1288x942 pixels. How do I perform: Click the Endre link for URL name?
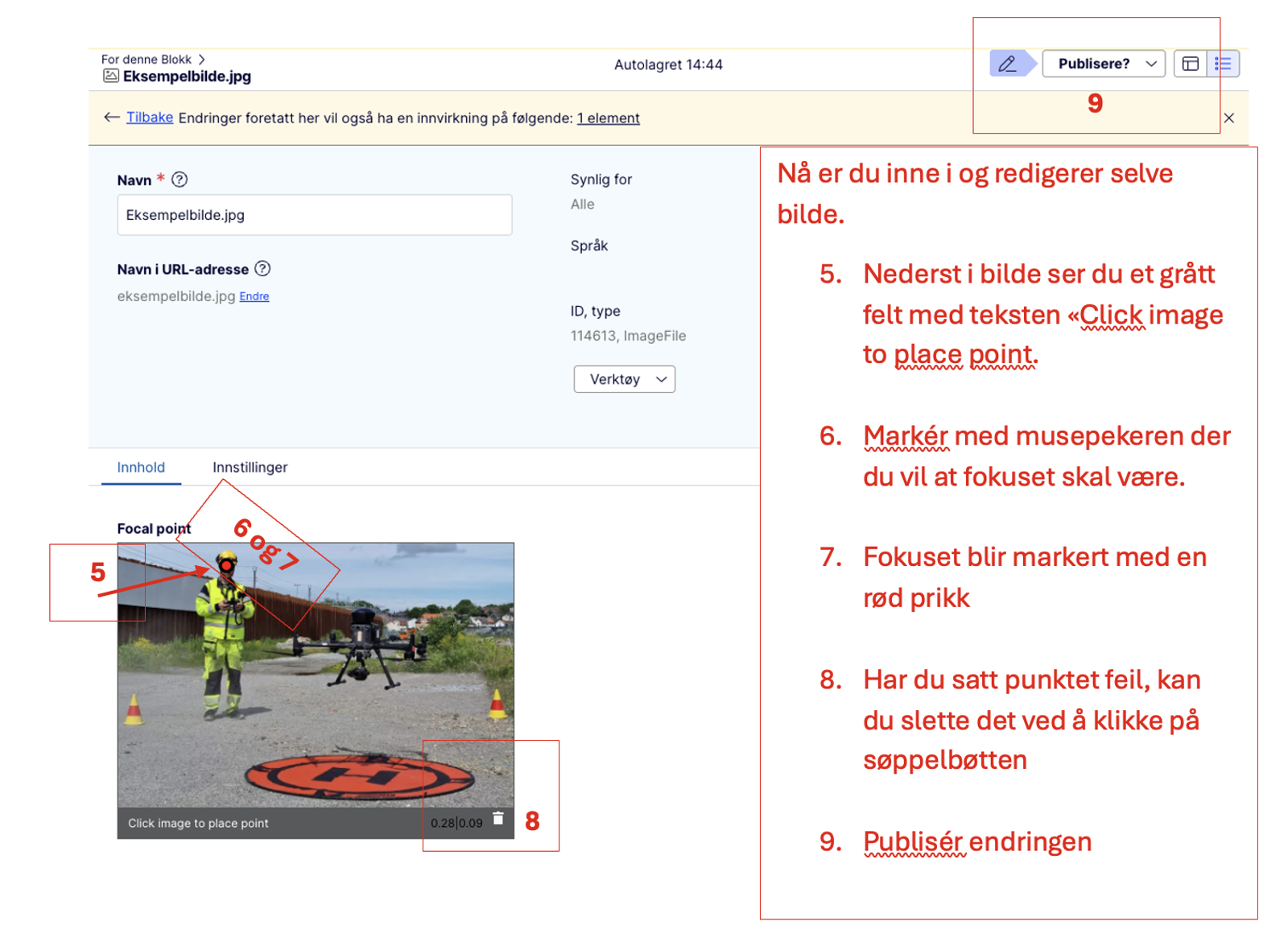point(254,297)
